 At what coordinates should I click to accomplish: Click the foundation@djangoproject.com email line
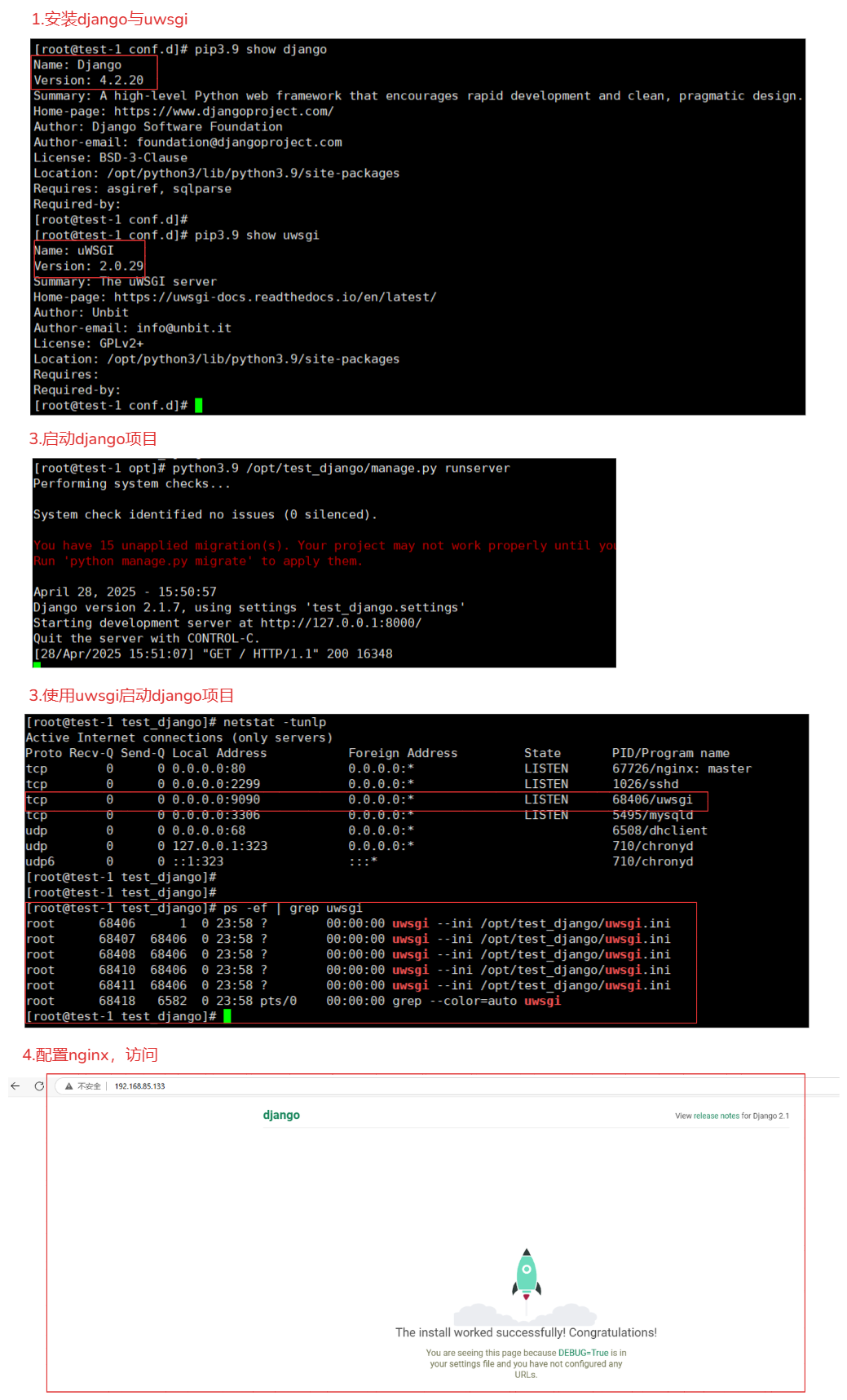(x=187, y=142)
